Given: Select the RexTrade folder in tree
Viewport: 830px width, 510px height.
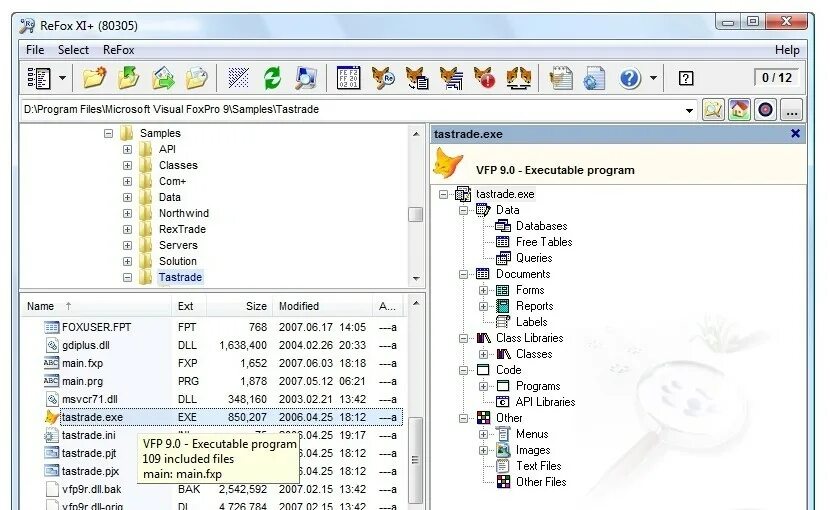Looking at the screenshot, I should [182, 229].
